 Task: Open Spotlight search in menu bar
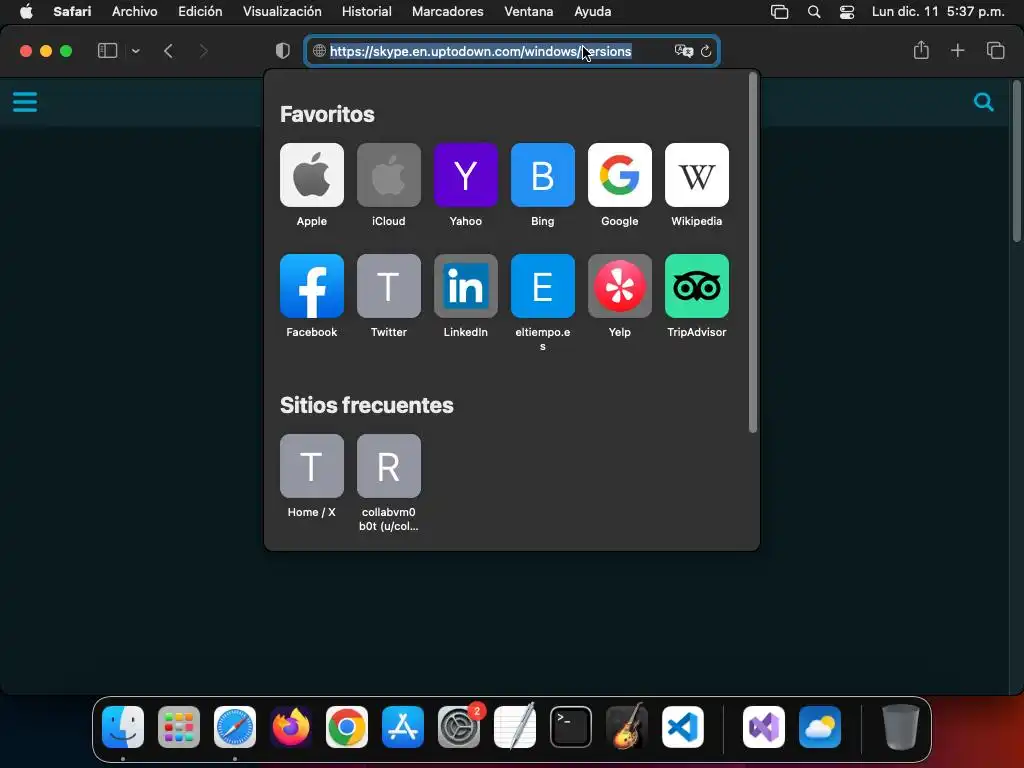point(814,12)
